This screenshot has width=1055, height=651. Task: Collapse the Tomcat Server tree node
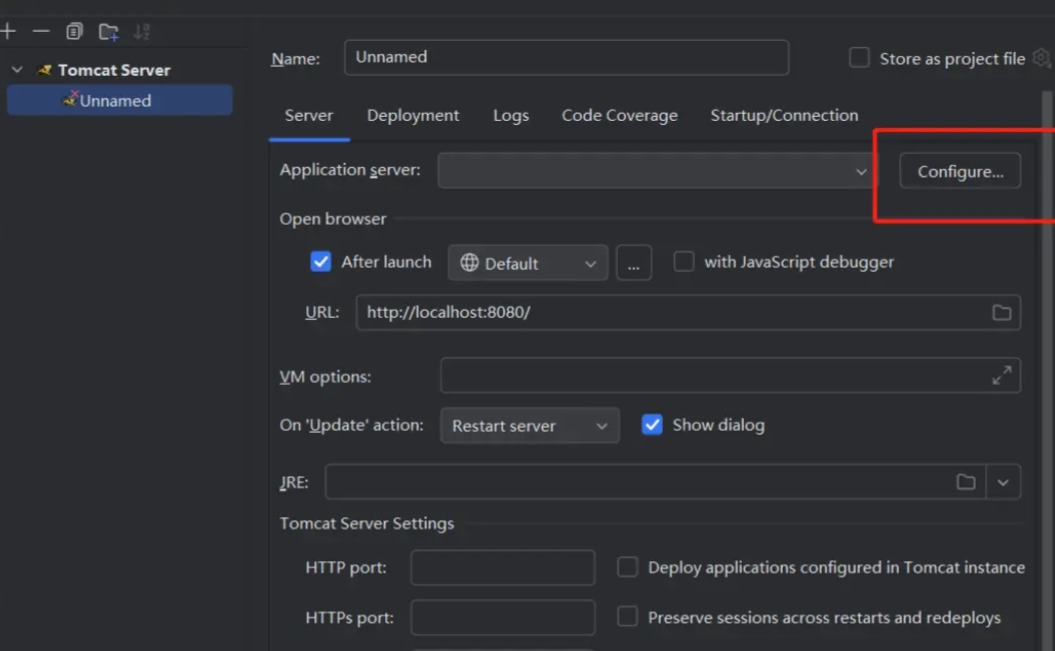coord(17,70)
